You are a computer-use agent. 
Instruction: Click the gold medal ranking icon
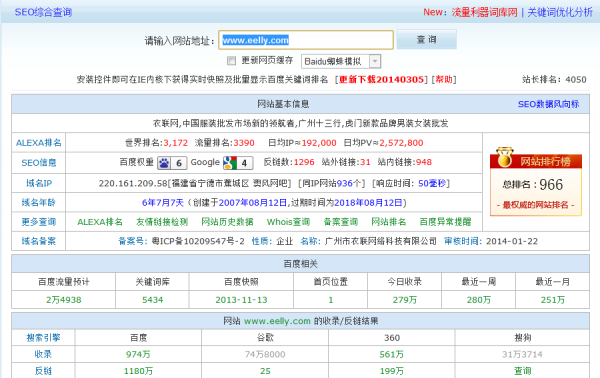(505, 158)
